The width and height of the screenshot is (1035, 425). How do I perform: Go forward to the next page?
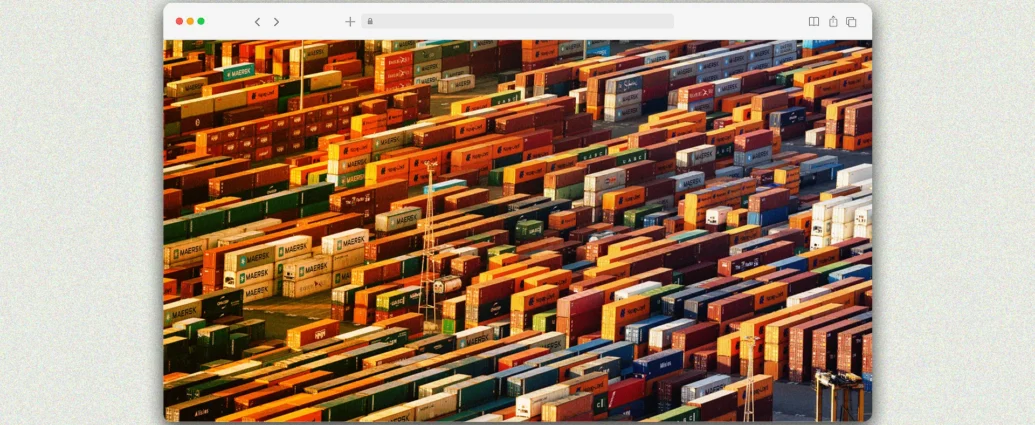276,21
